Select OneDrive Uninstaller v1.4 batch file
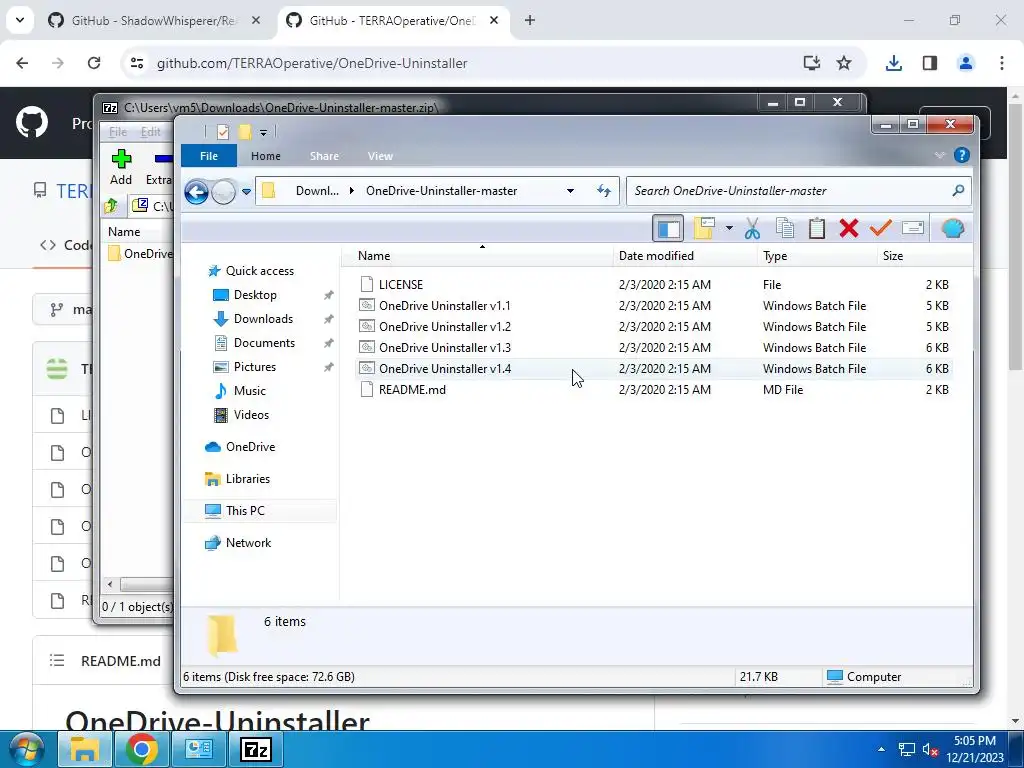Image resolution: width=1024 pixels, height=768 pixels. [445, 368]
